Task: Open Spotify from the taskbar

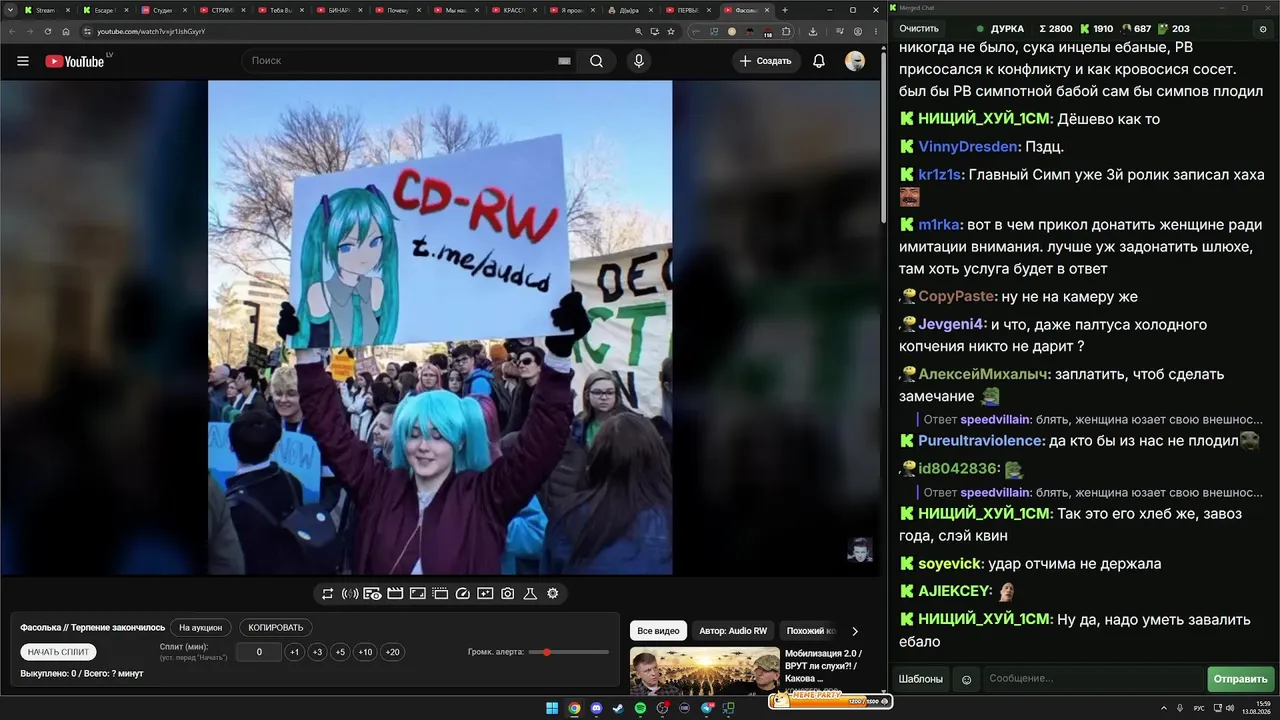Action: point(640,709)
